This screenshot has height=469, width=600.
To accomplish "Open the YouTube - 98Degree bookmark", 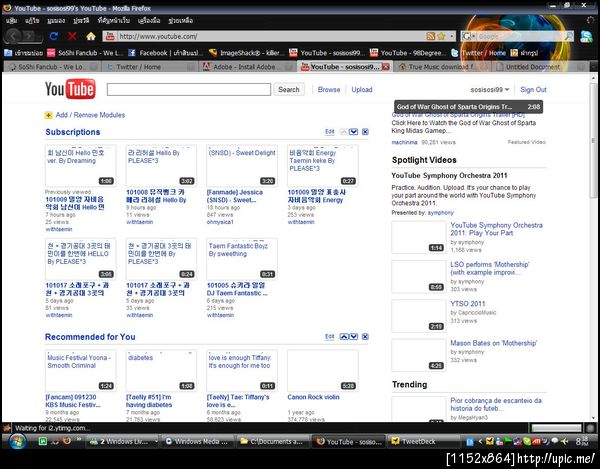I will pyautogui.click(x=408, y=53).
